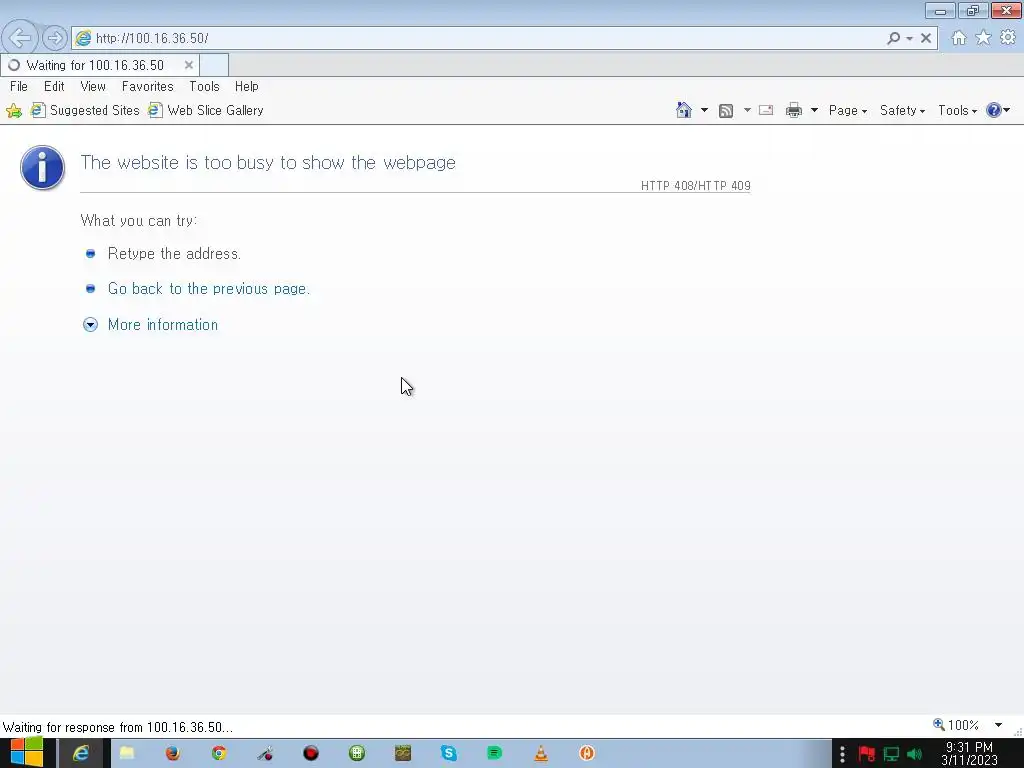Click the status bar 'Waiting for response' text
This screenshot has height=768, width=1024.
point(118,727)
